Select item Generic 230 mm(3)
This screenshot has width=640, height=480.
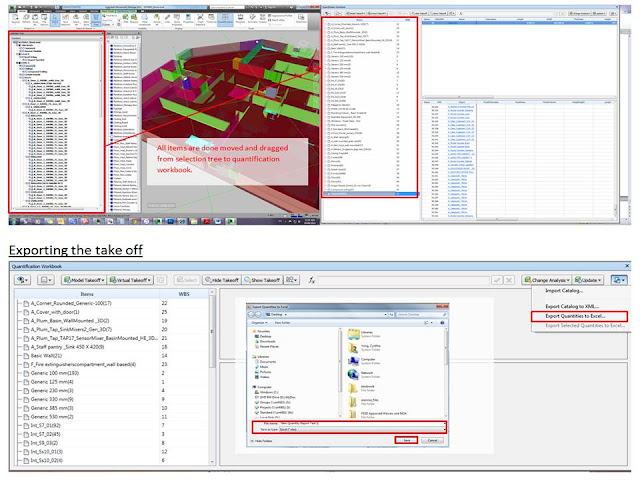pyautogui.click(x=52, y=391)
